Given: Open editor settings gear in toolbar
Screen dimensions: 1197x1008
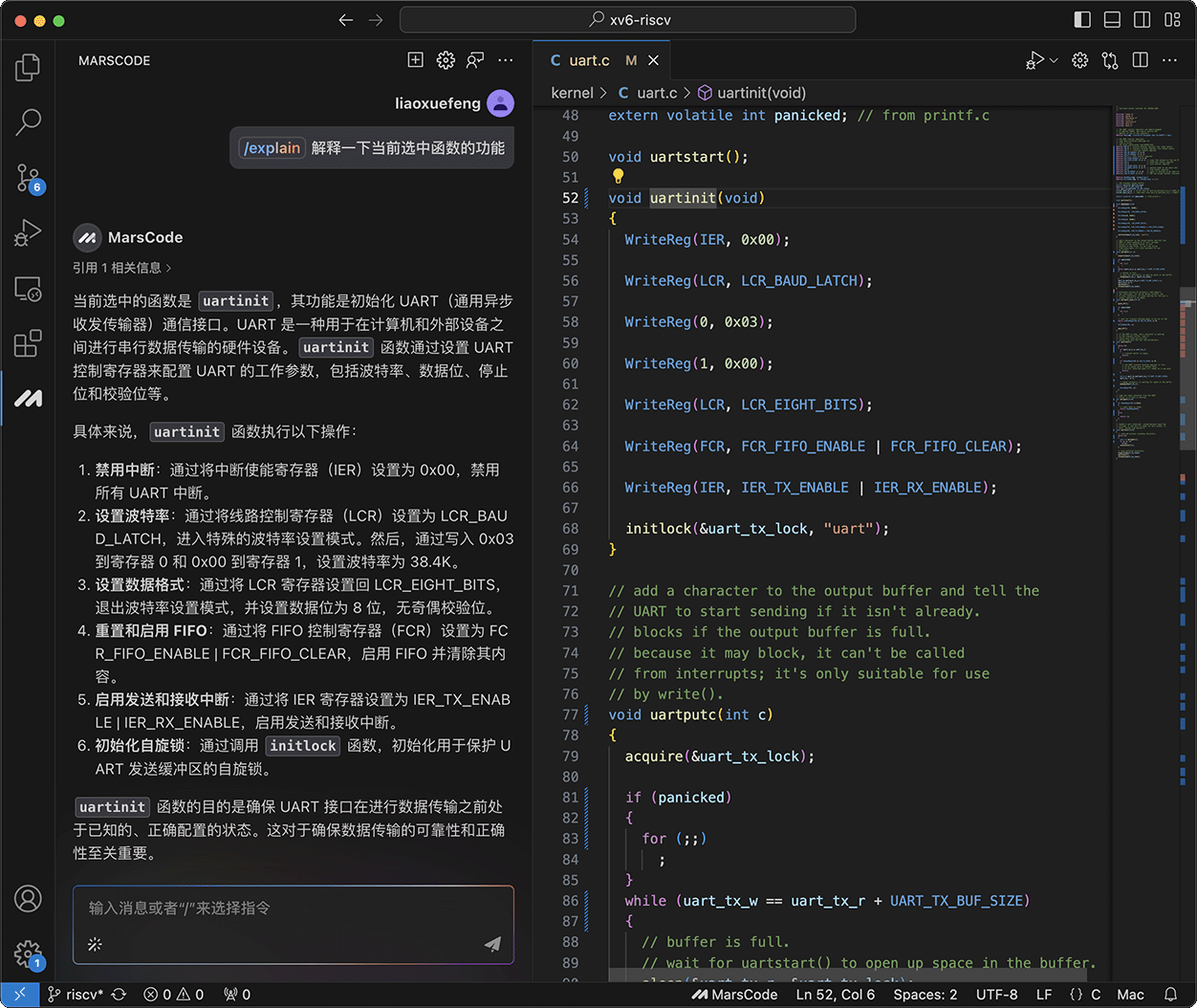Looking at the screenshot, I should click(1080, 60).
